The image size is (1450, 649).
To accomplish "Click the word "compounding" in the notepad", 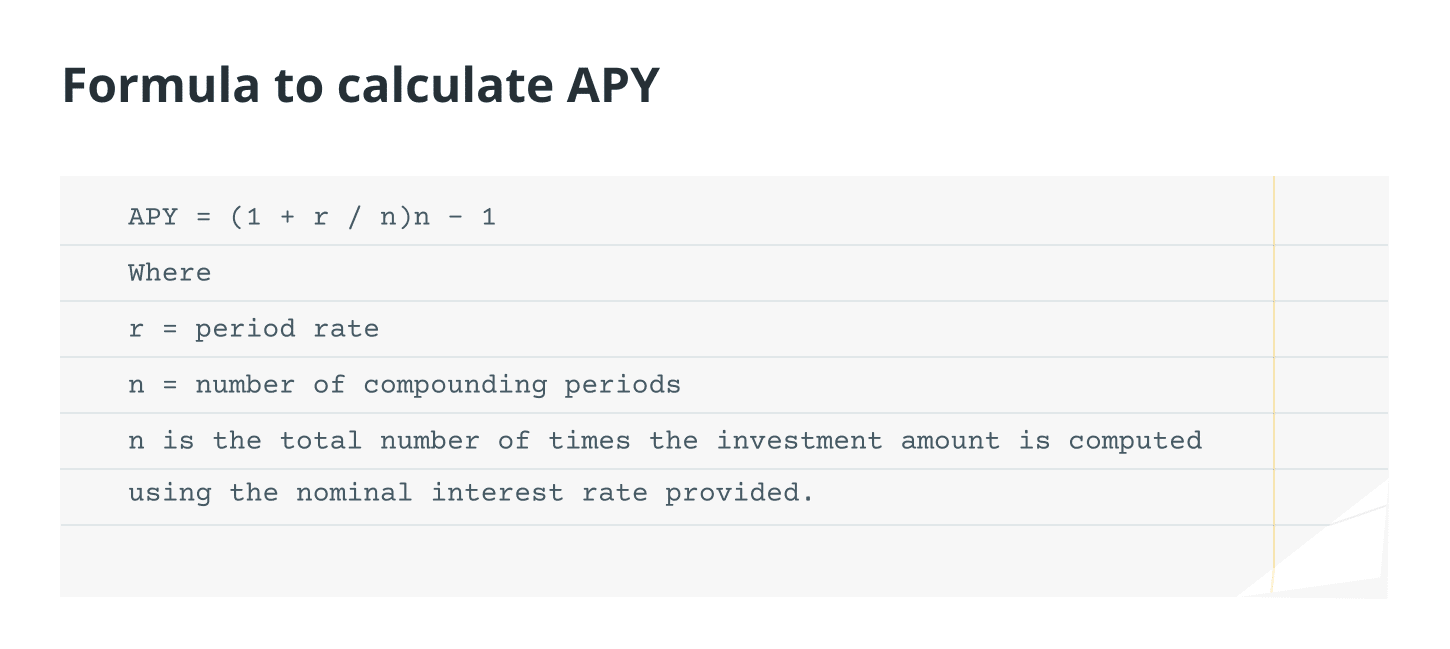I will coord(455,385).
